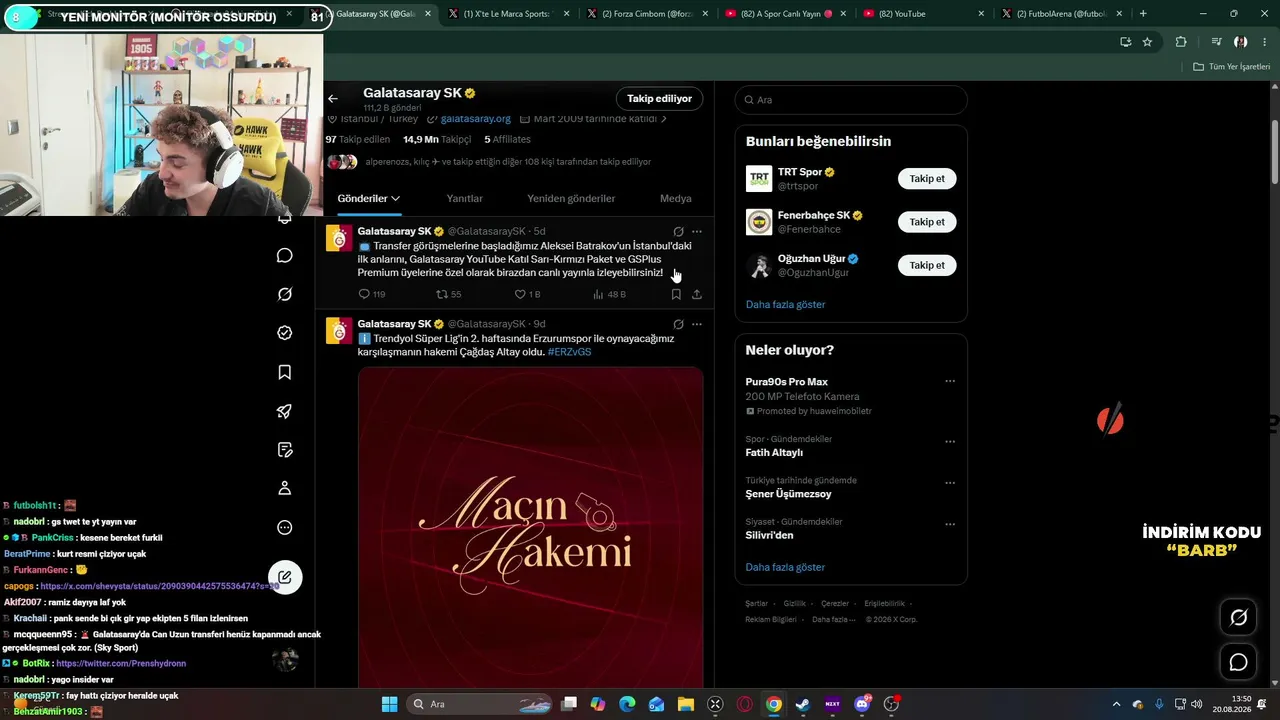Open Discord from the taskbar

862,704
